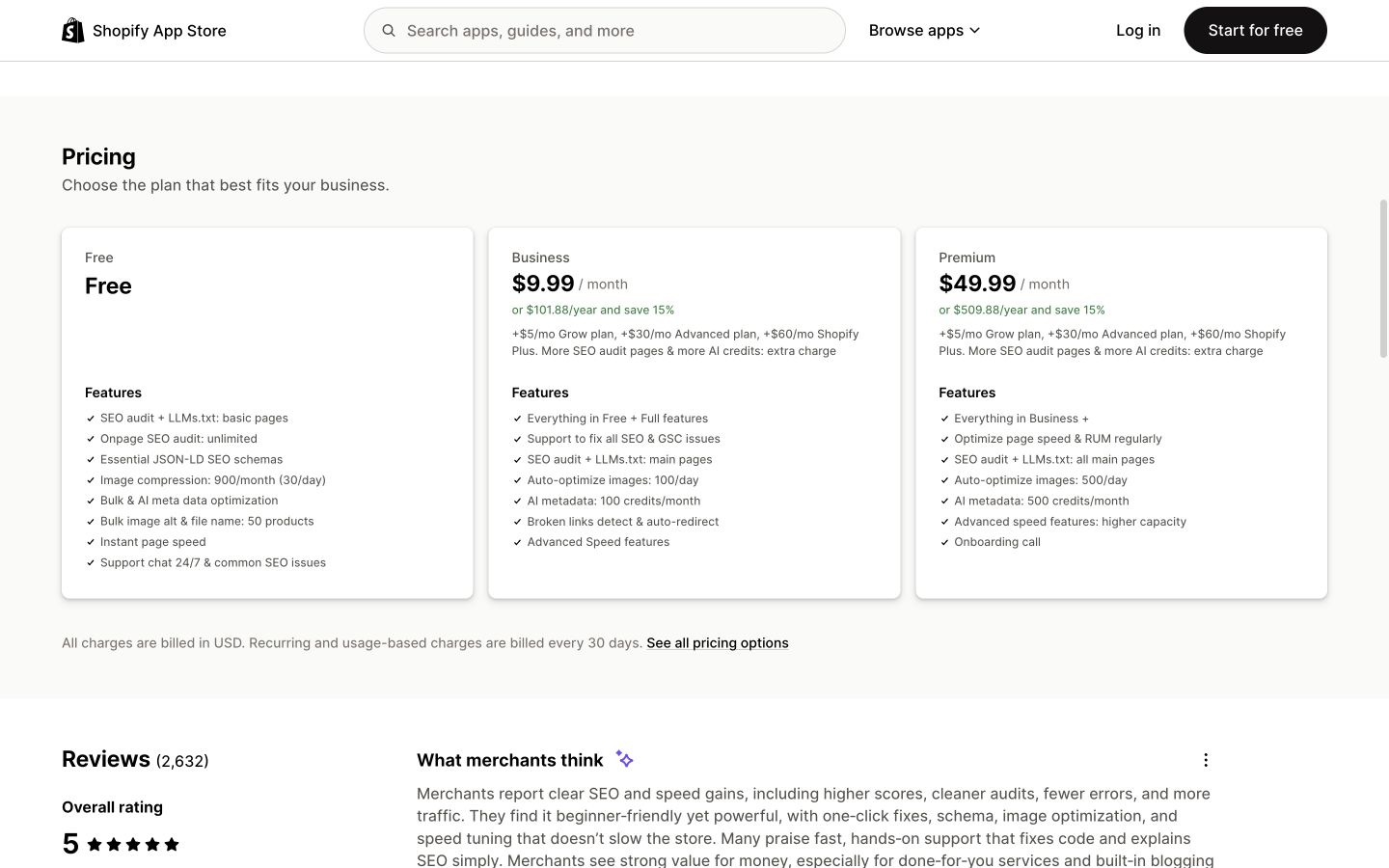Viewport: 1389px width, 868px height.
Task: Click 'Everything in Free + Full features'
Action: point(617,419)
